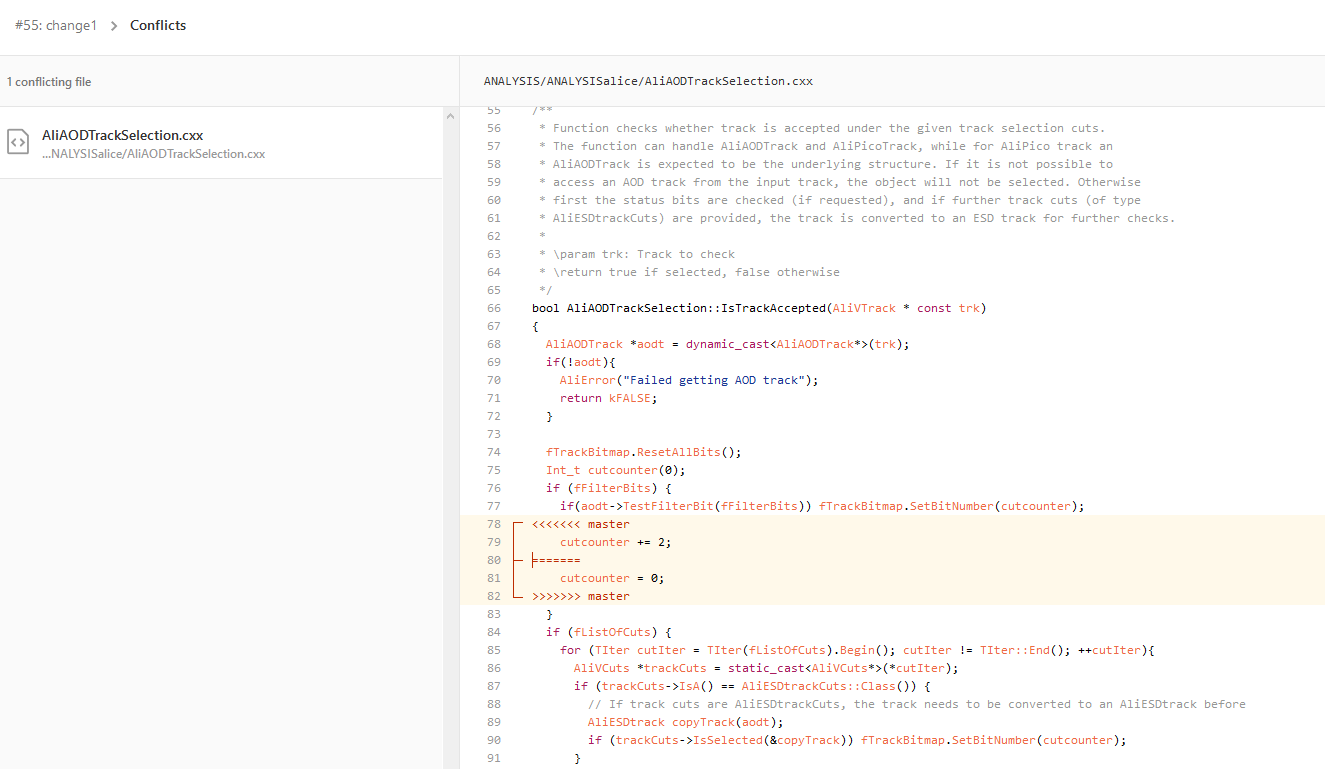Viewport: 1325px width, 769px height.
Task: Click the dynamic_cast line 68
Action: coord(728,344)
